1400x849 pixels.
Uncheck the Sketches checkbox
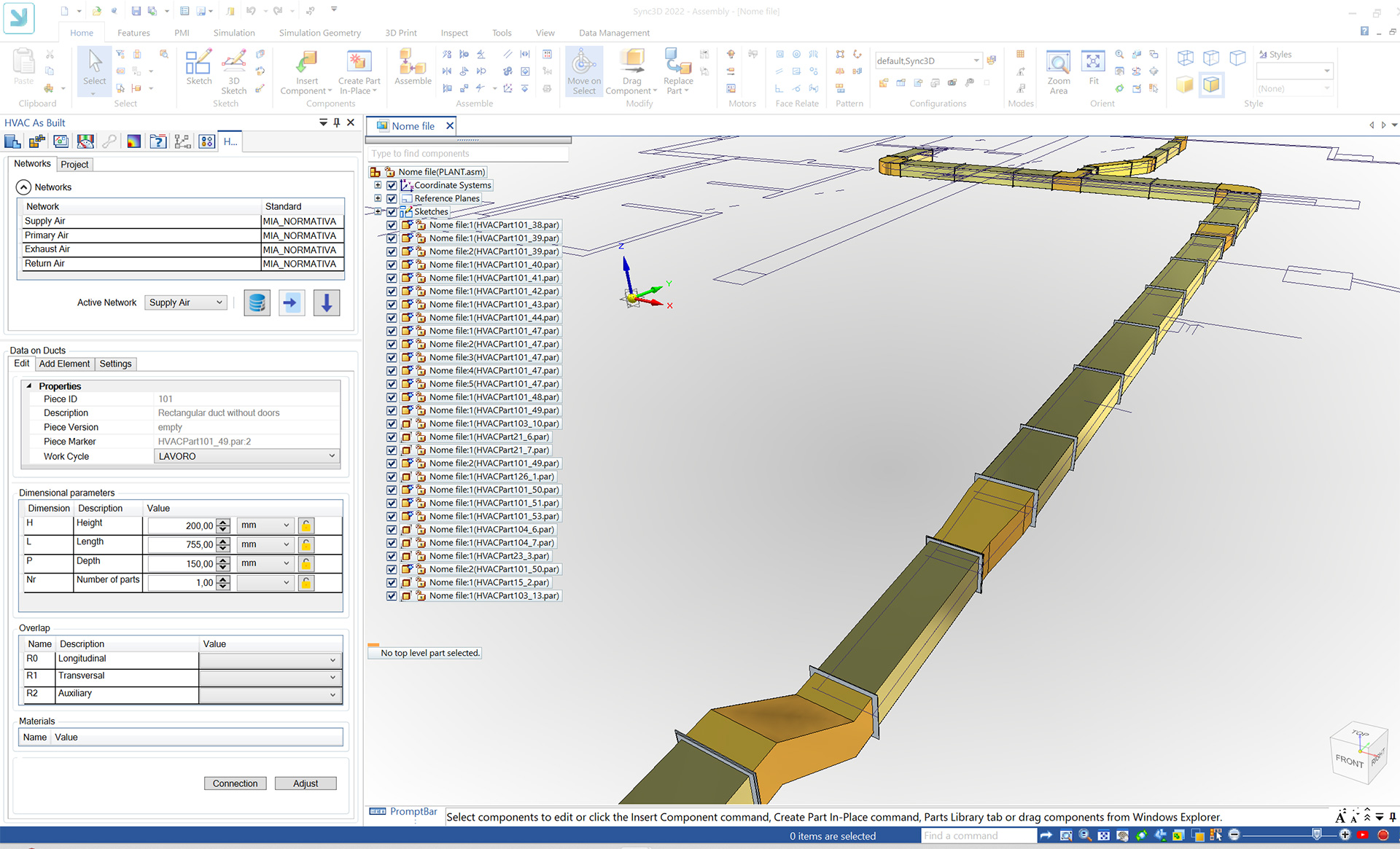[392, 211]
